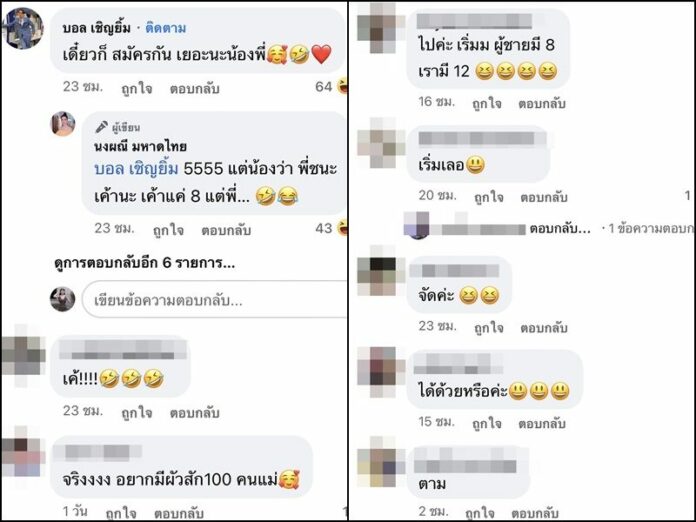
Task: Like the เค้!!!! comment
Action: point(137,412)
